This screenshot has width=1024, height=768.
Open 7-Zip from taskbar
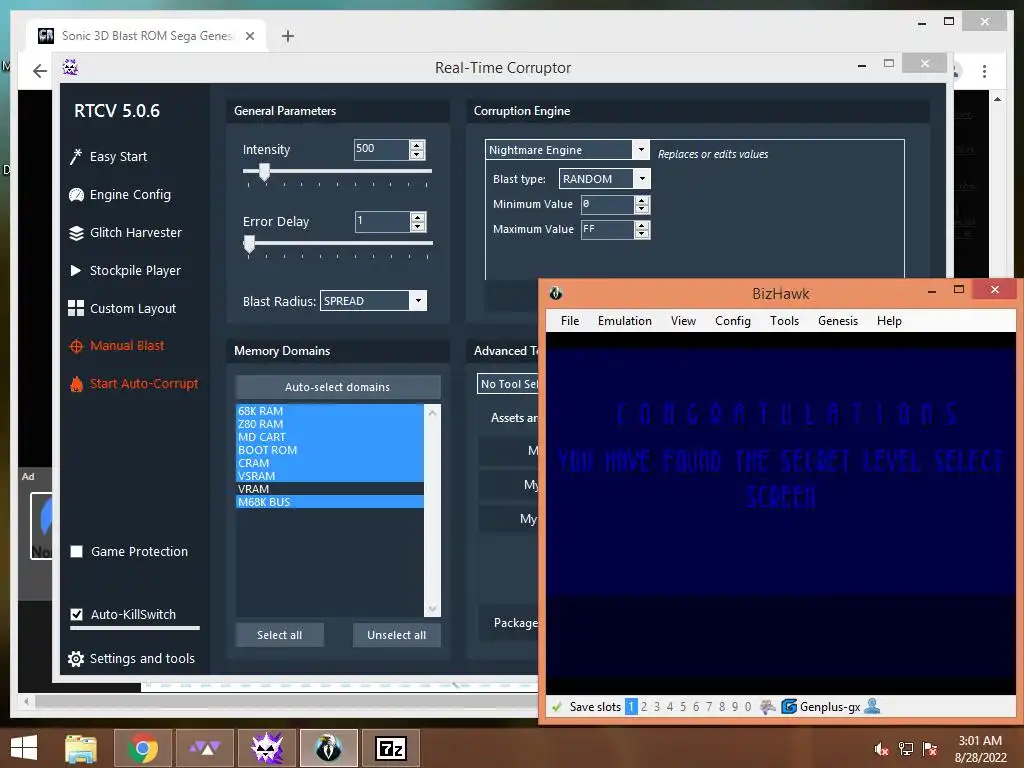[x=391, y=748]
